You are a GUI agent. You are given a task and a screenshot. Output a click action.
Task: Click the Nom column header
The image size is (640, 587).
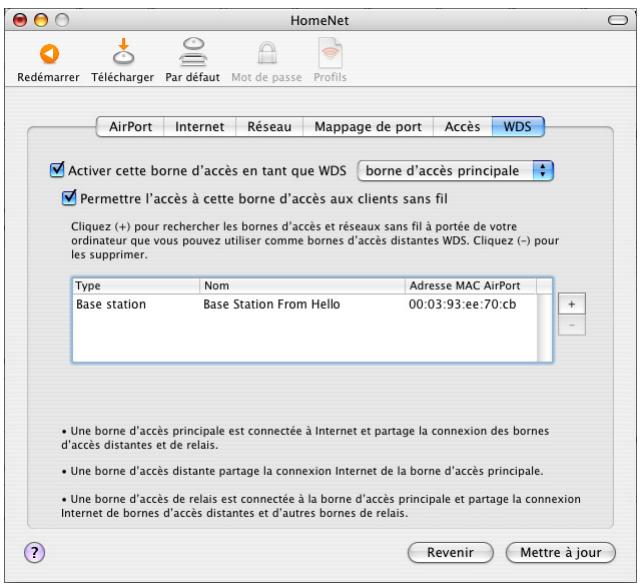(x=302, y=286)
